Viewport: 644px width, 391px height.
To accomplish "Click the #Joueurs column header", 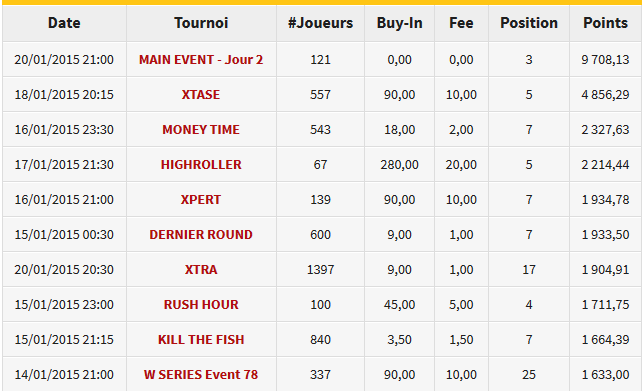I will [320, 23].
